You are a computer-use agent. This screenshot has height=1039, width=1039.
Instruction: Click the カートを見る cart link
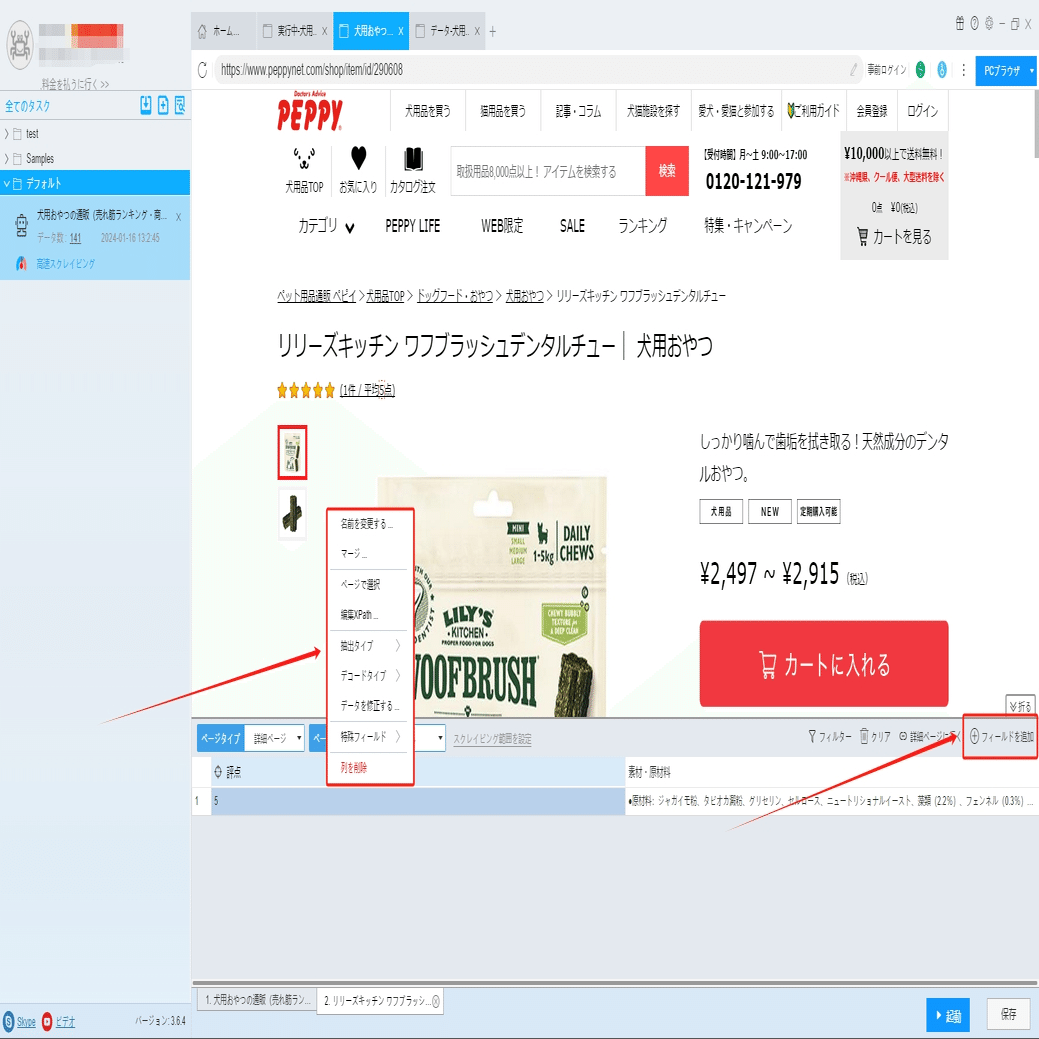894,237
